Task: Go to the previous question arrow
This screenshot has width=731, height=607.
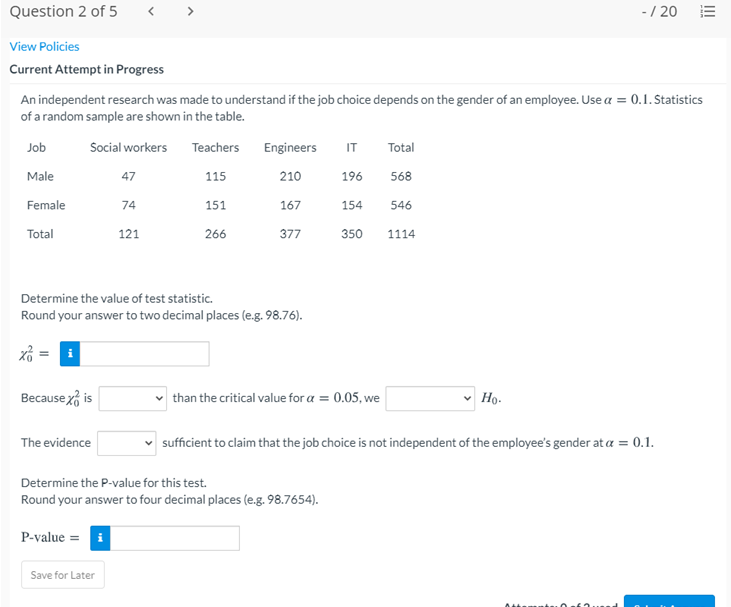Action: [151, 11]
